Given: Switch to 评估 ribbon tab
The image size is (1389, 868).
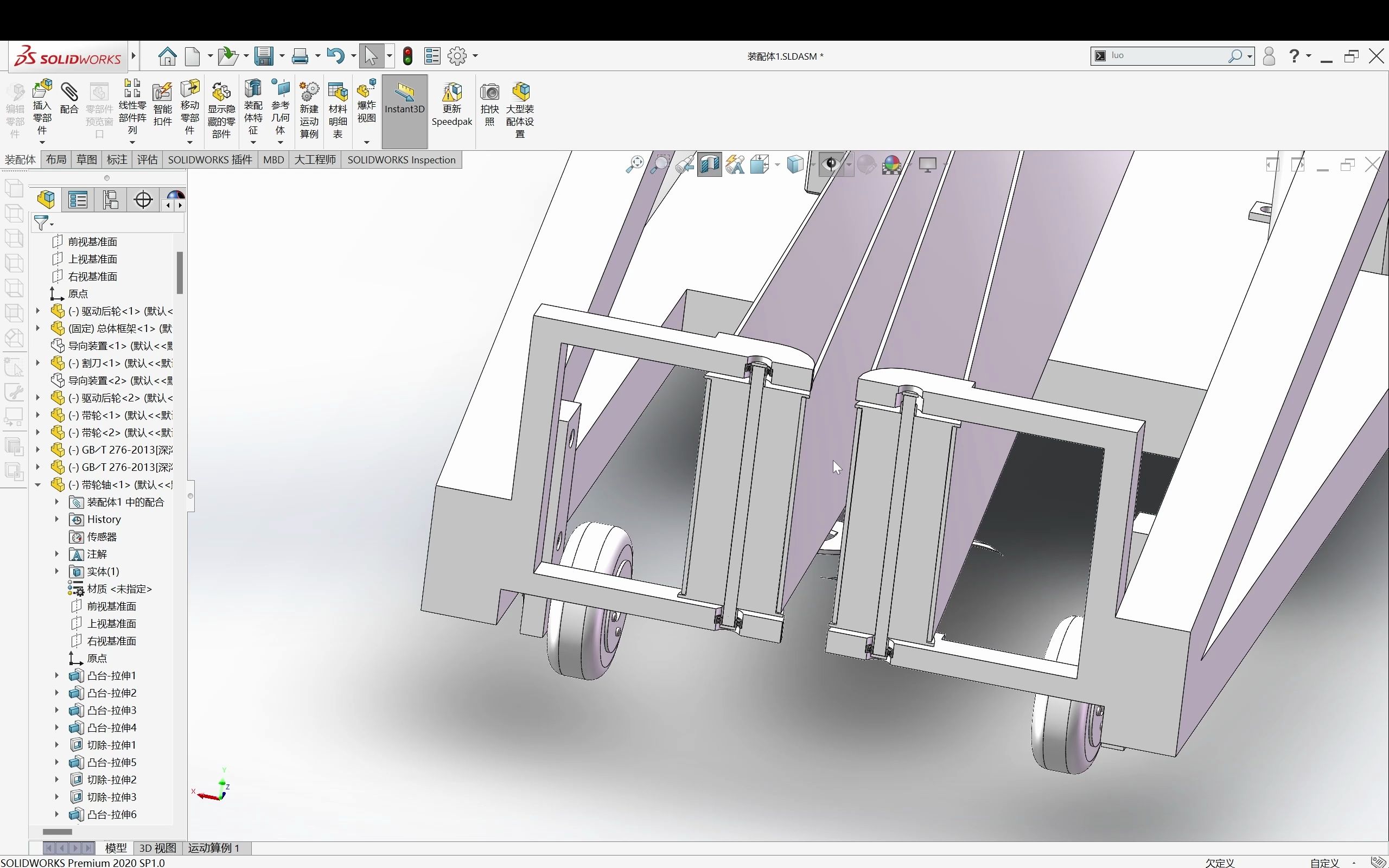Looking at the screenshot, I should coord(148,159).
